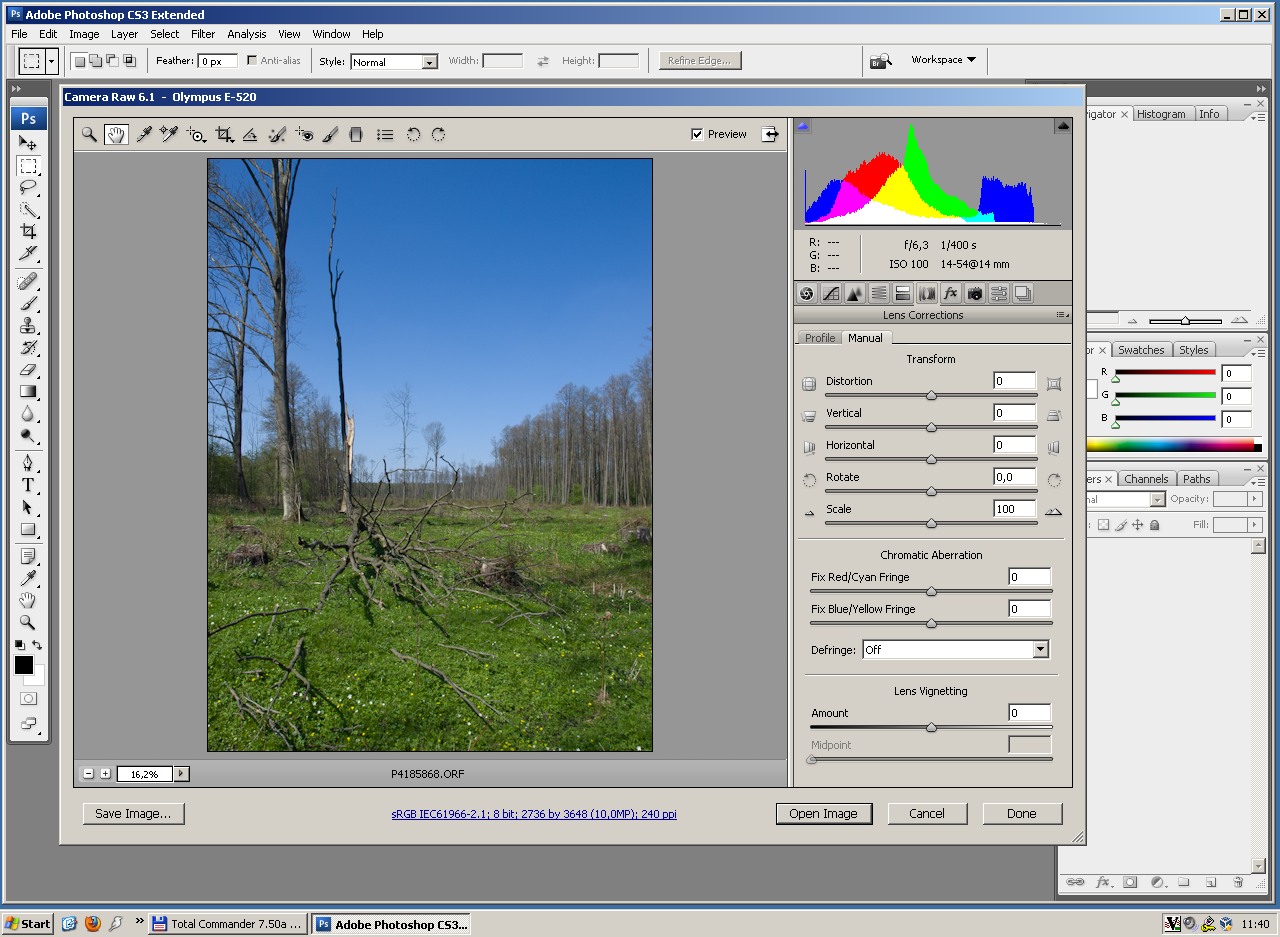
Task: Uncheck the Preview checkbox
Action: (x=697, y=134)
